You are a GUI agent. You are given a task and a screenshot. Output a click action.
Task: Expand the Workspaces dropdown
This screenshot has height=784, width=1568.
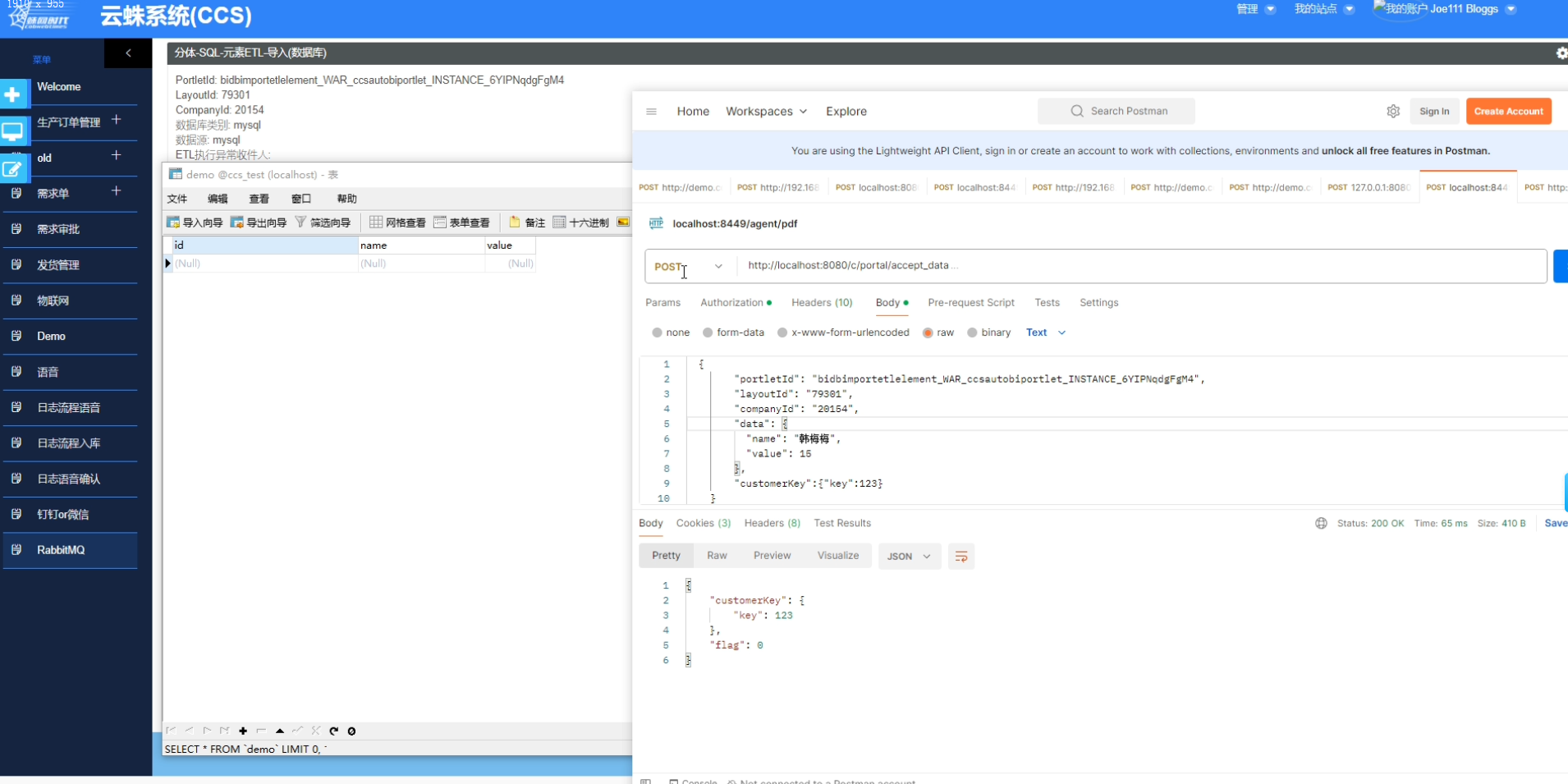point(767,112)
